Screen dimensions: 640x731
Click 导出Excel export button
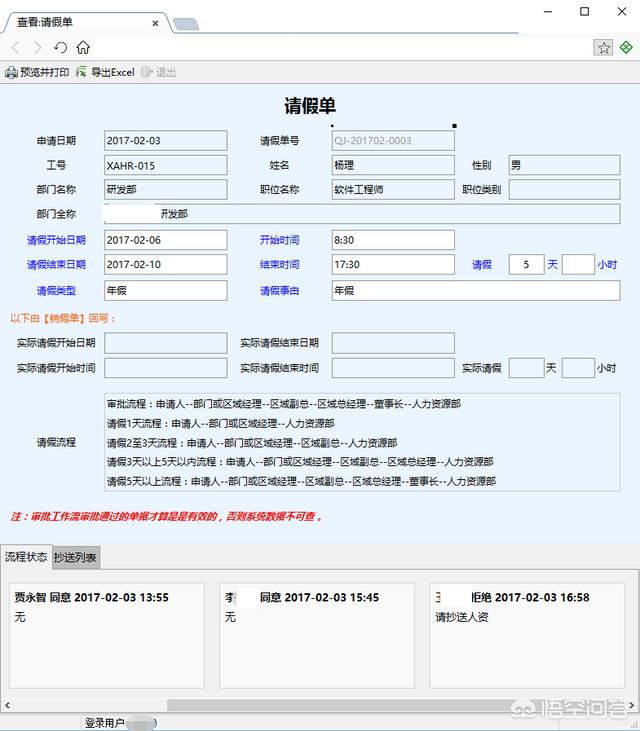click(105, 72)
